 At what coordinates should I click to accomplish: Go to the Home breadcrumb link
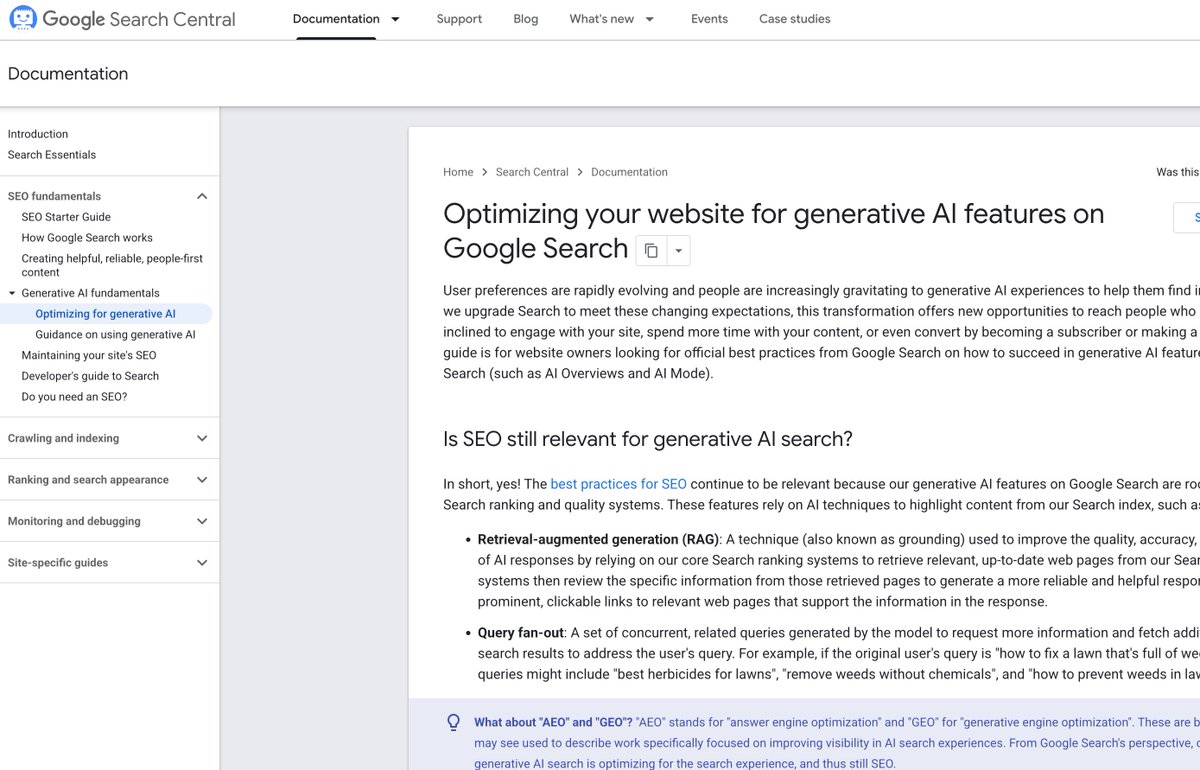[458, 172]
